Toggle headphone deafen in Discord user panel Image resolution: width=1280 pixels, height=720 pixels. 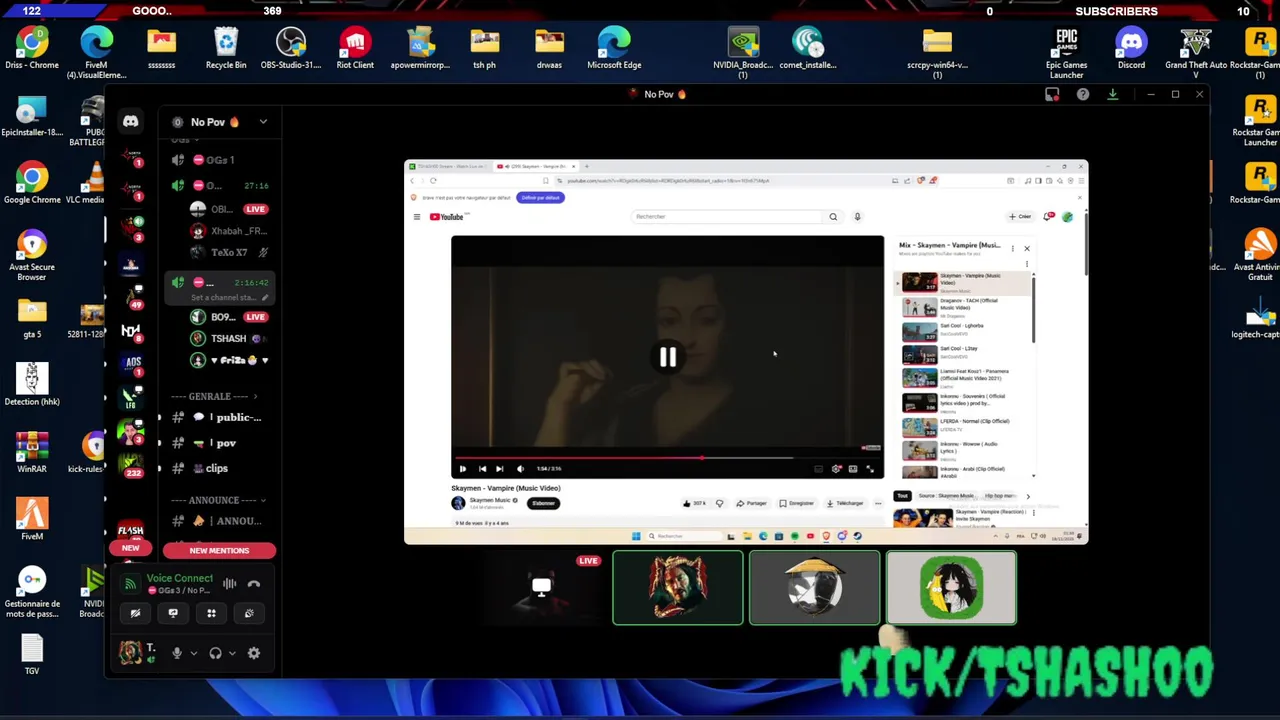pos(215,653)
